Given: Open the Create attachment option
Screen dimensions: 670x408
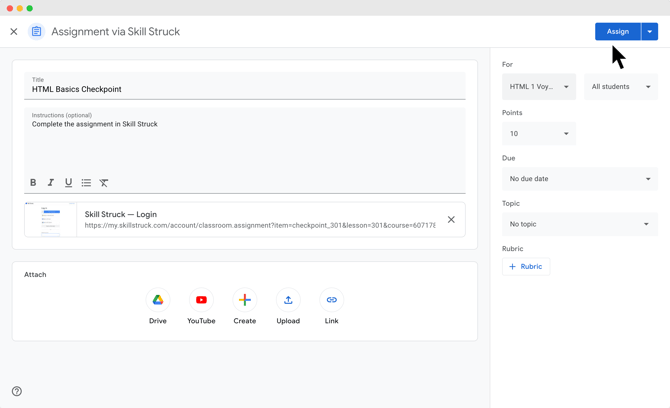Looking at the screenshot, I should [x=245, y=300].
